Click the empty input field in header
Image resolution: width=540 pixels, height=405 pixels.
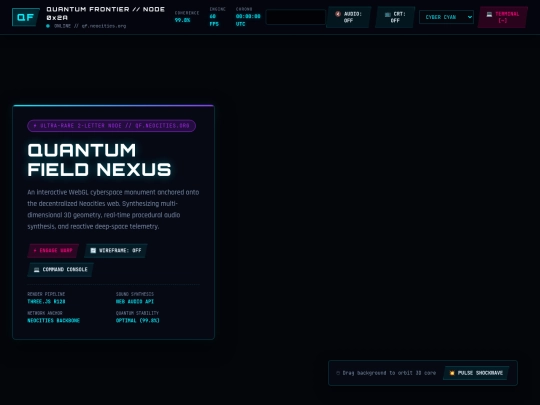[x=295, y=17]
